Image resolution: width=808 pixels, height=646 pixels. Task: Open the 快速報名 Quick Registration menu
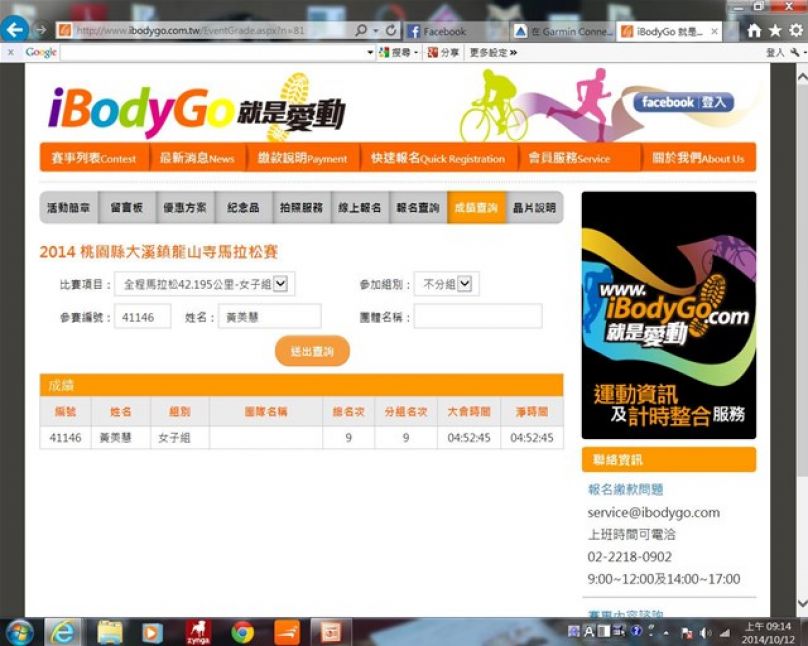coord(437,158)
